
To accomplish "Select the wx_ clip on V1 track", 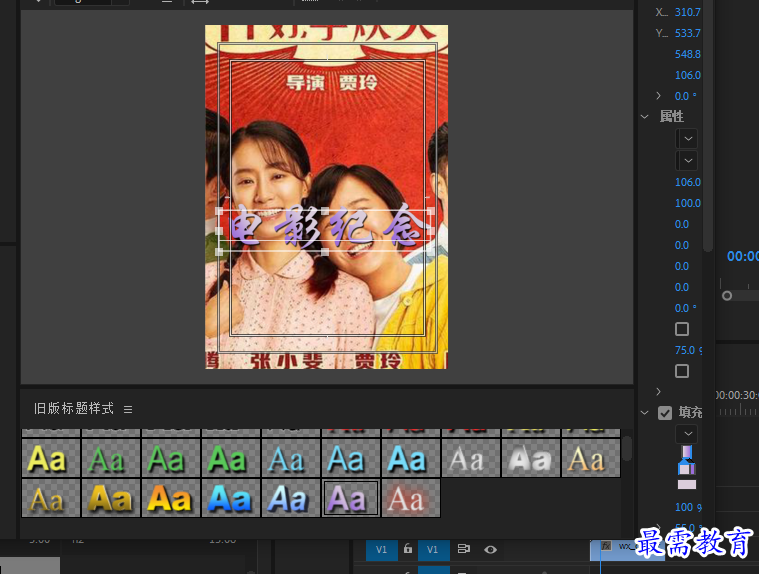I will tap(627, 550).
